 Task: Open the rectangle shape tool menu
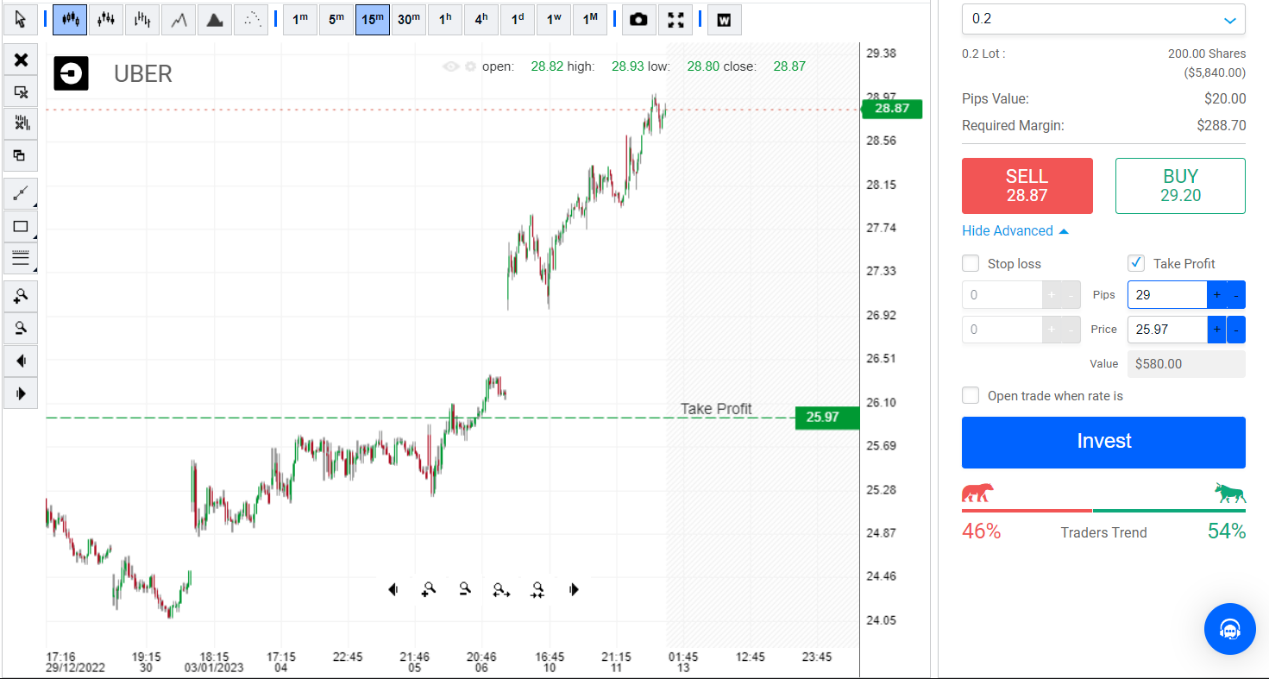[20, 226]
